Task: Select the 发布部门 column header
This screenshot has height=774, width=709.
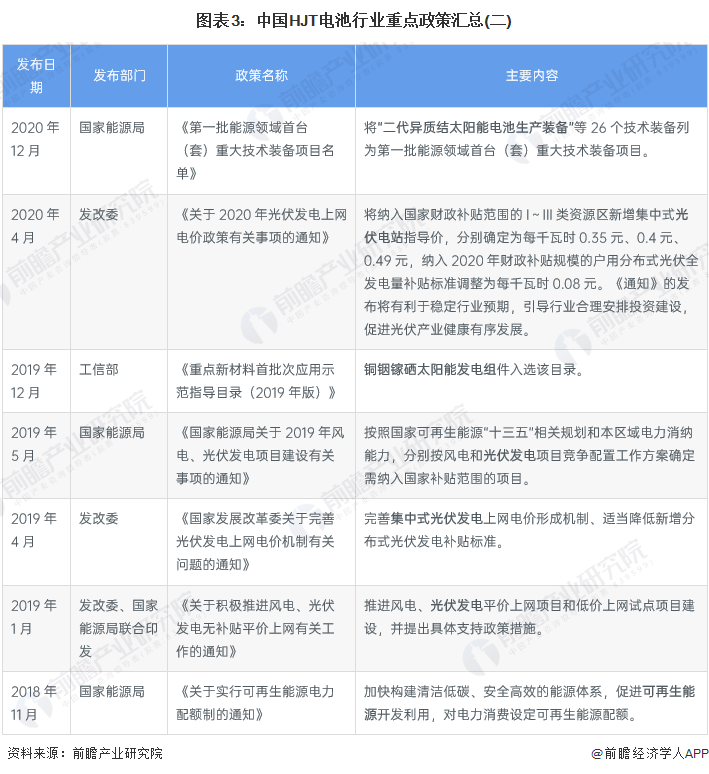Action: (x=119, y=75)
